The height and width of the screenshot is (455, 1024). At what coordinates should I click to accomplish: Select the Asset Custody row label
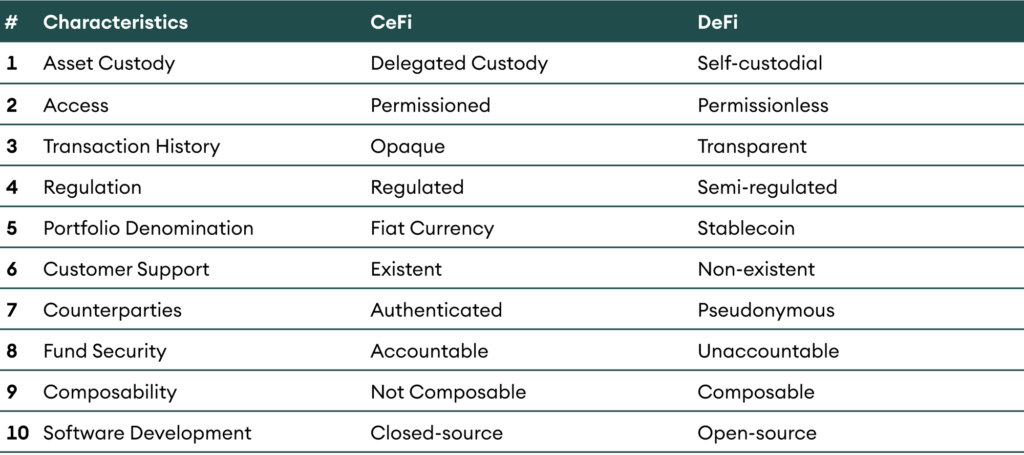click(x=109, y=64)
